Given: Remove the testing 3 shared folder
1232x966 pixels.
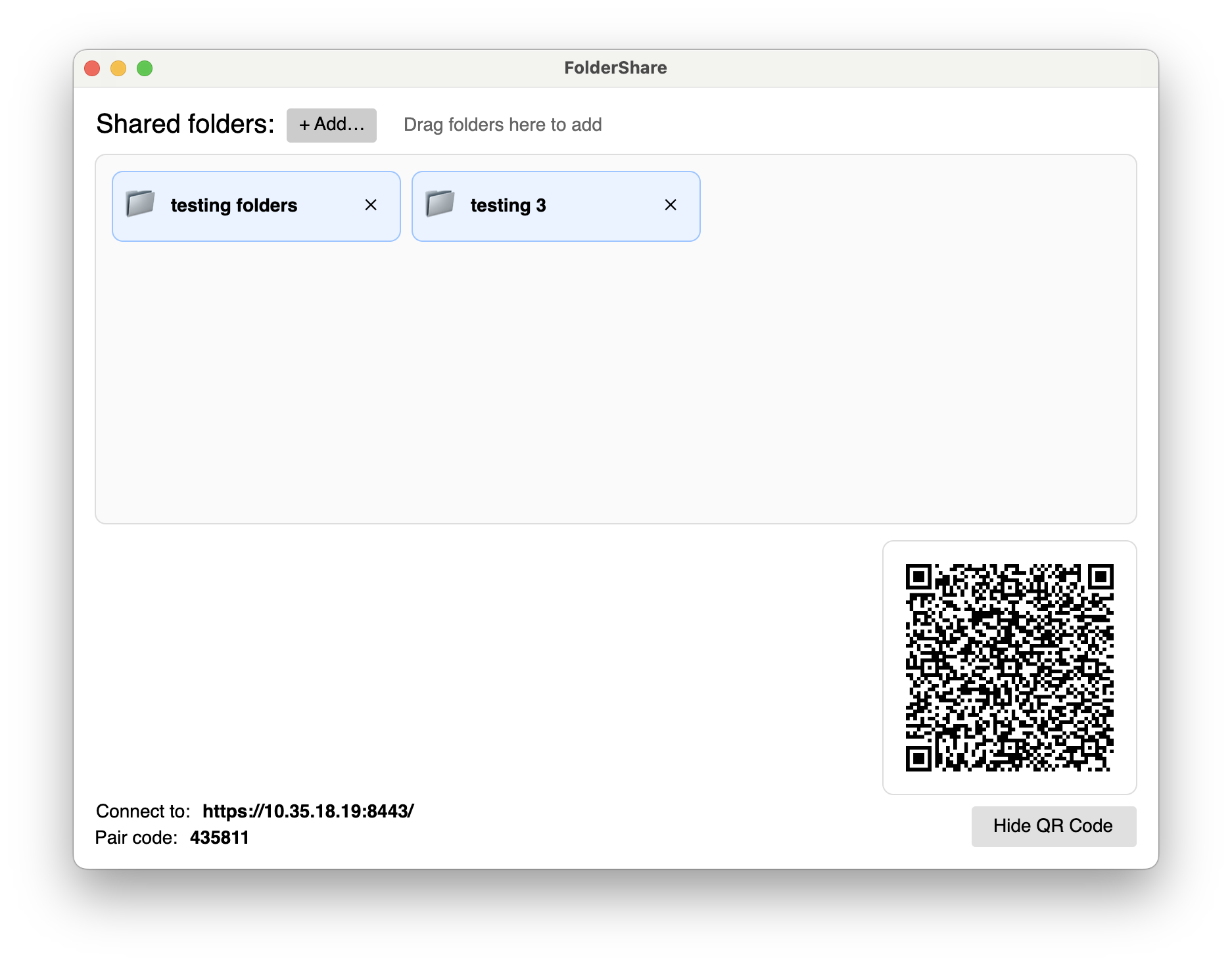Looking at the screenshot, I should point(671,205).
